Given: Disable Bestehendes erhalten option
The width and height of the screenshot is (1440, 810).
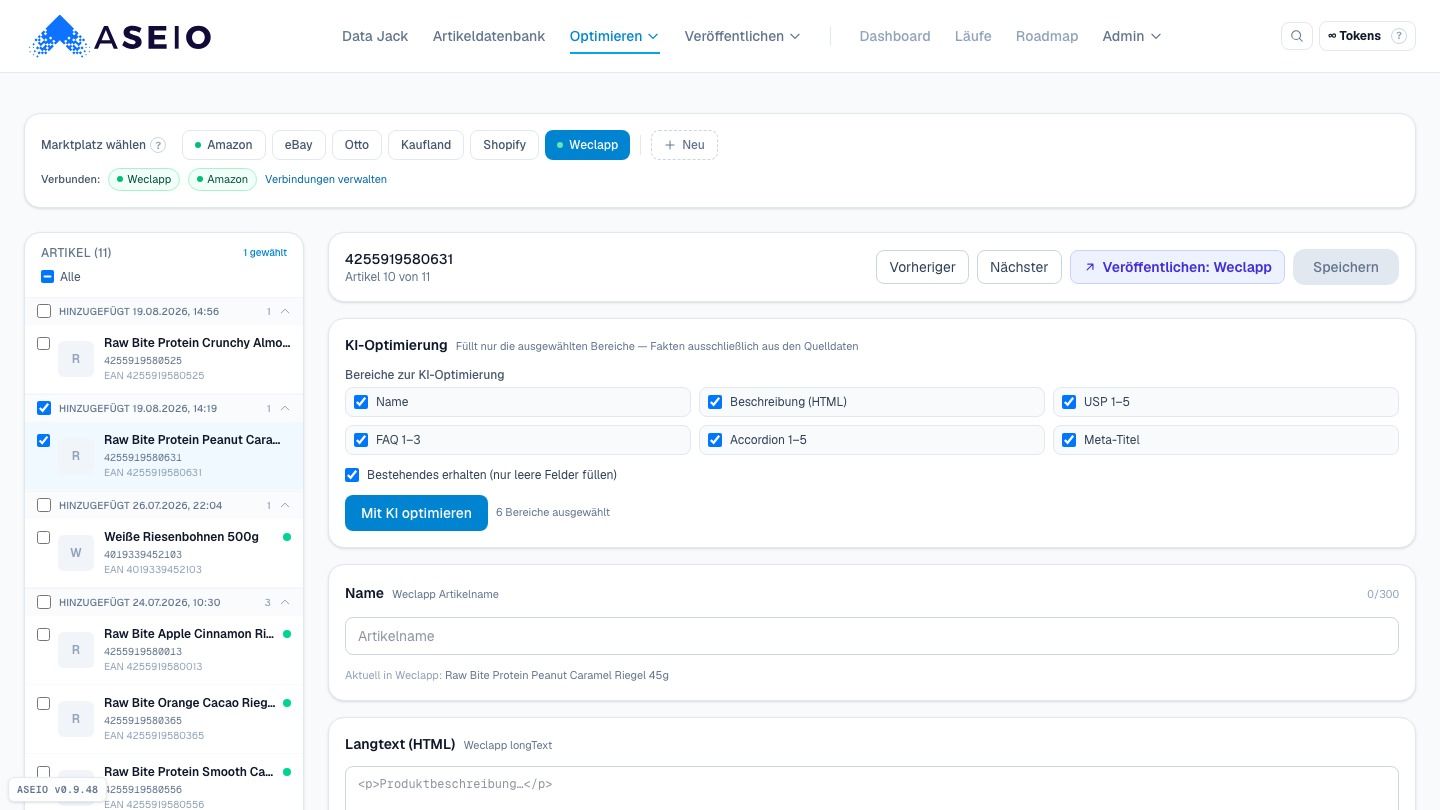Looking at the screenshot, I should tap(352, 475).
